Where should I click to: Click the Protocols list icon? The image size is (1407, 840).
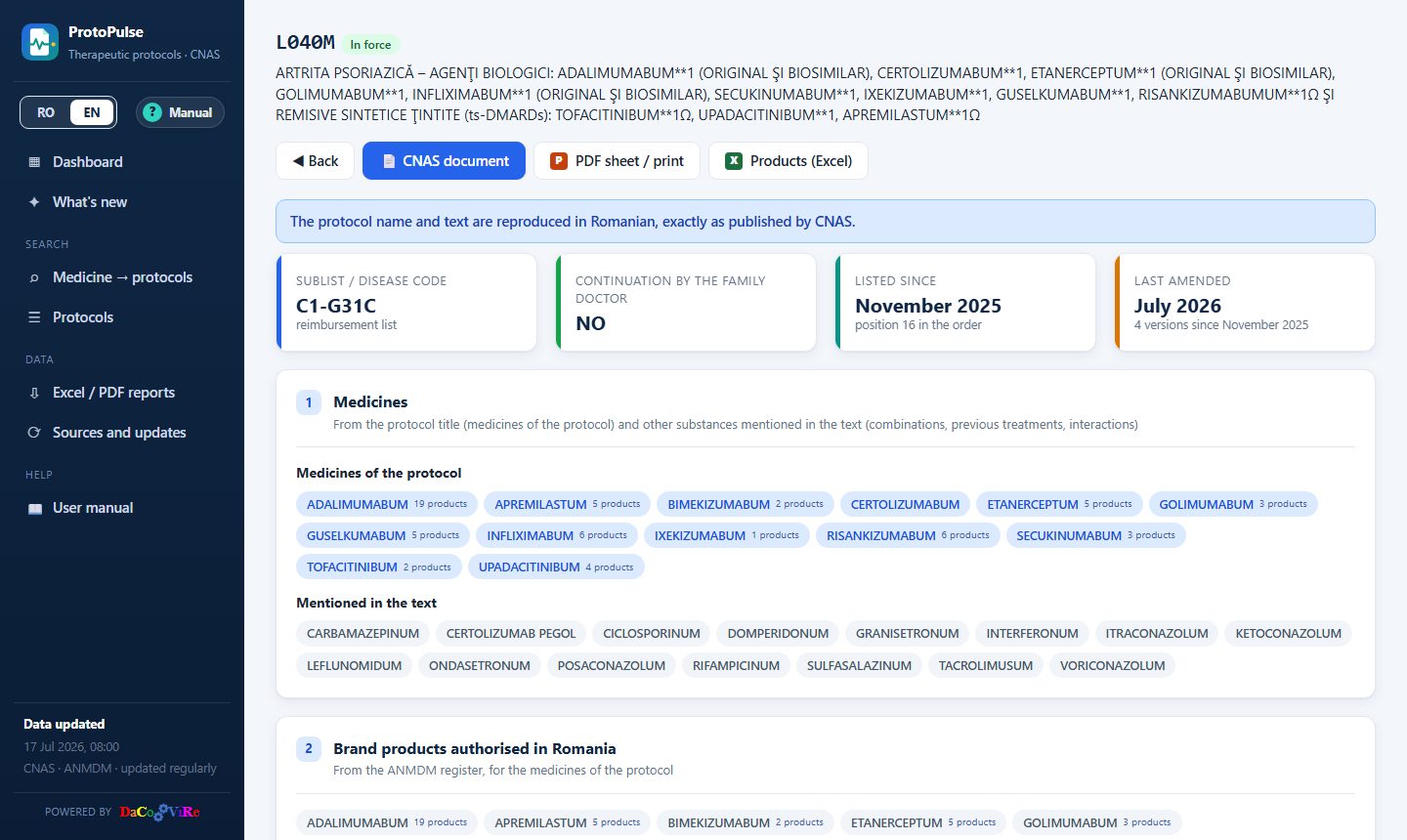[x=34, y=317]
